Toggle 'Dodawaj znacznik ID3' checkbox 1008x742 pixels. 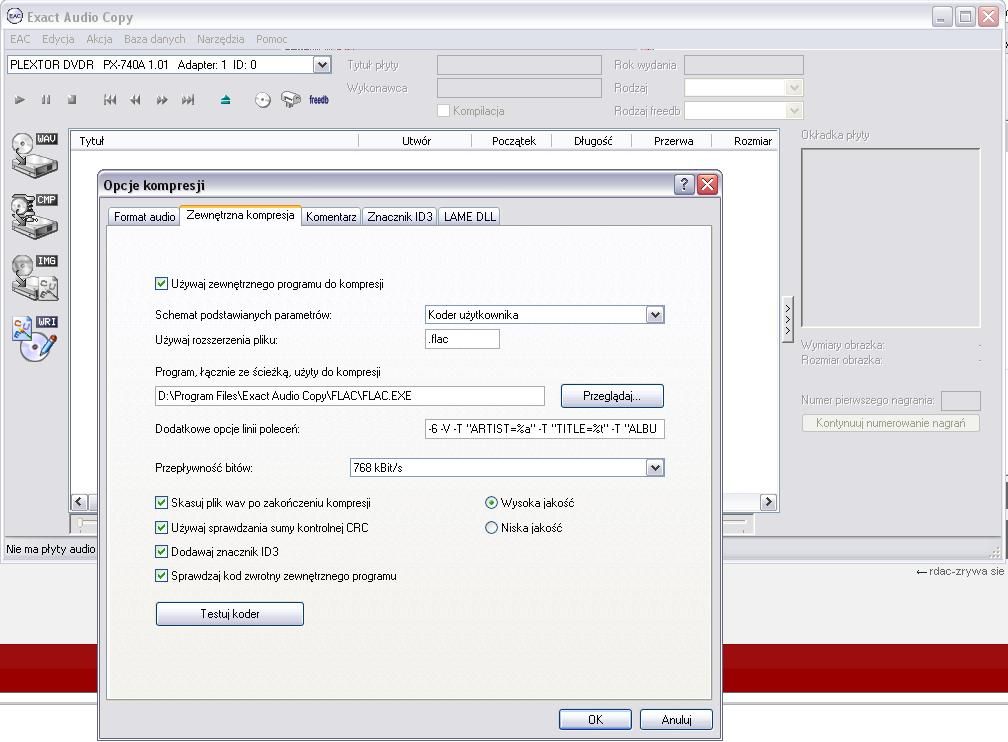click(161, 552)
